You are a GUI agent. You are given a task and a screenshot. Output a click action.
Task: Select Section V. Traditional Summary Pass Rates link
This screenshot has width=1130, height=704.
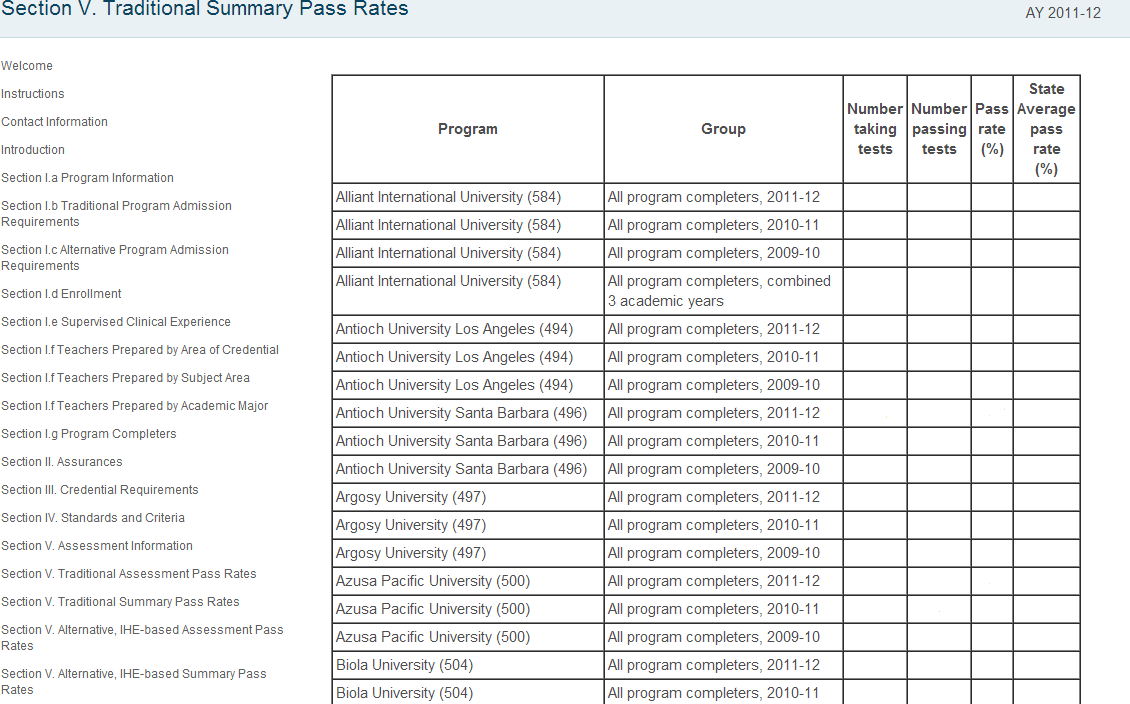[x=120, y=603]
